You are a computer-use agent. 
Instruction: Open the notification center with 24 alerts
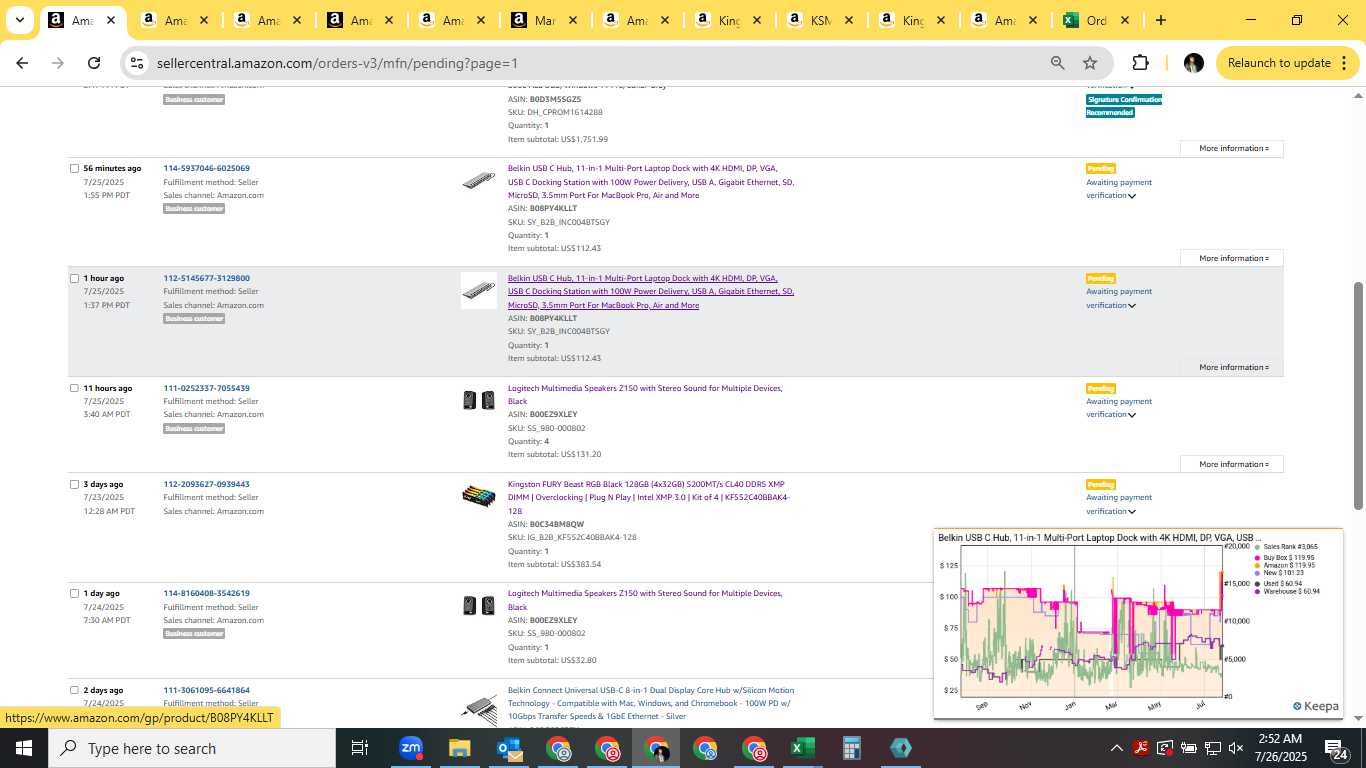(x=1336, y=748)
